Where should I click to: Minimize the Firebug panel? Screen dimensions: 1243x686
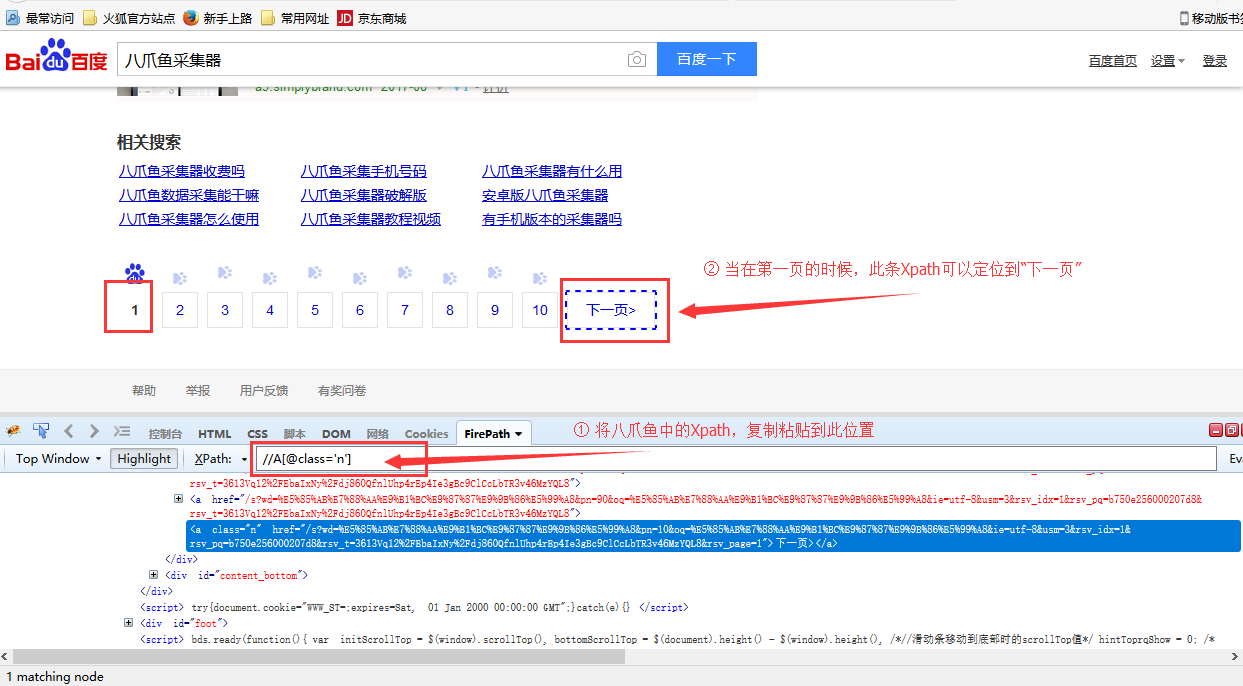1217,431
